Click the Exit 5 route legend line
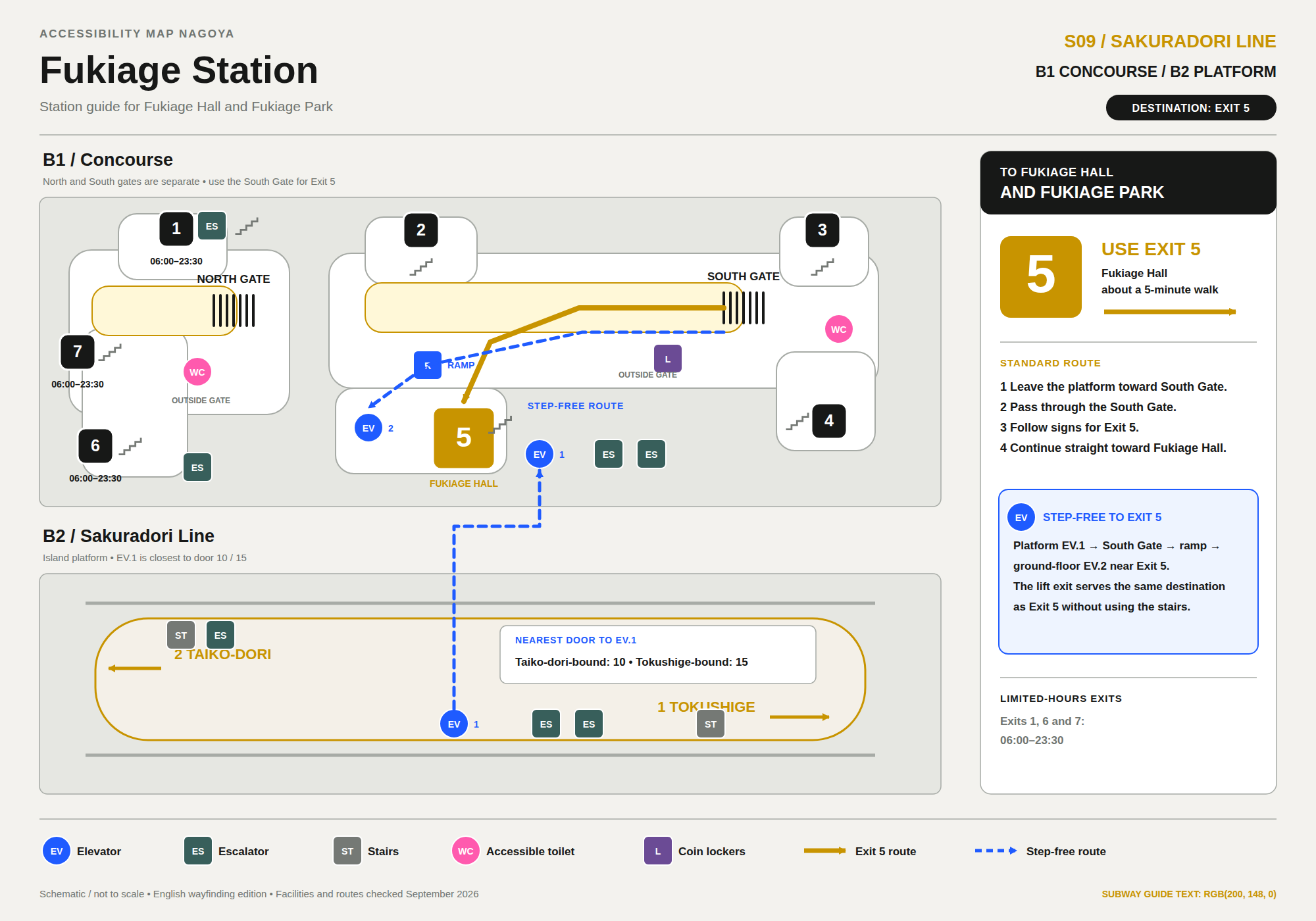Image resolution: width=1316 pixels, height=921 pixels. (825, 851)
